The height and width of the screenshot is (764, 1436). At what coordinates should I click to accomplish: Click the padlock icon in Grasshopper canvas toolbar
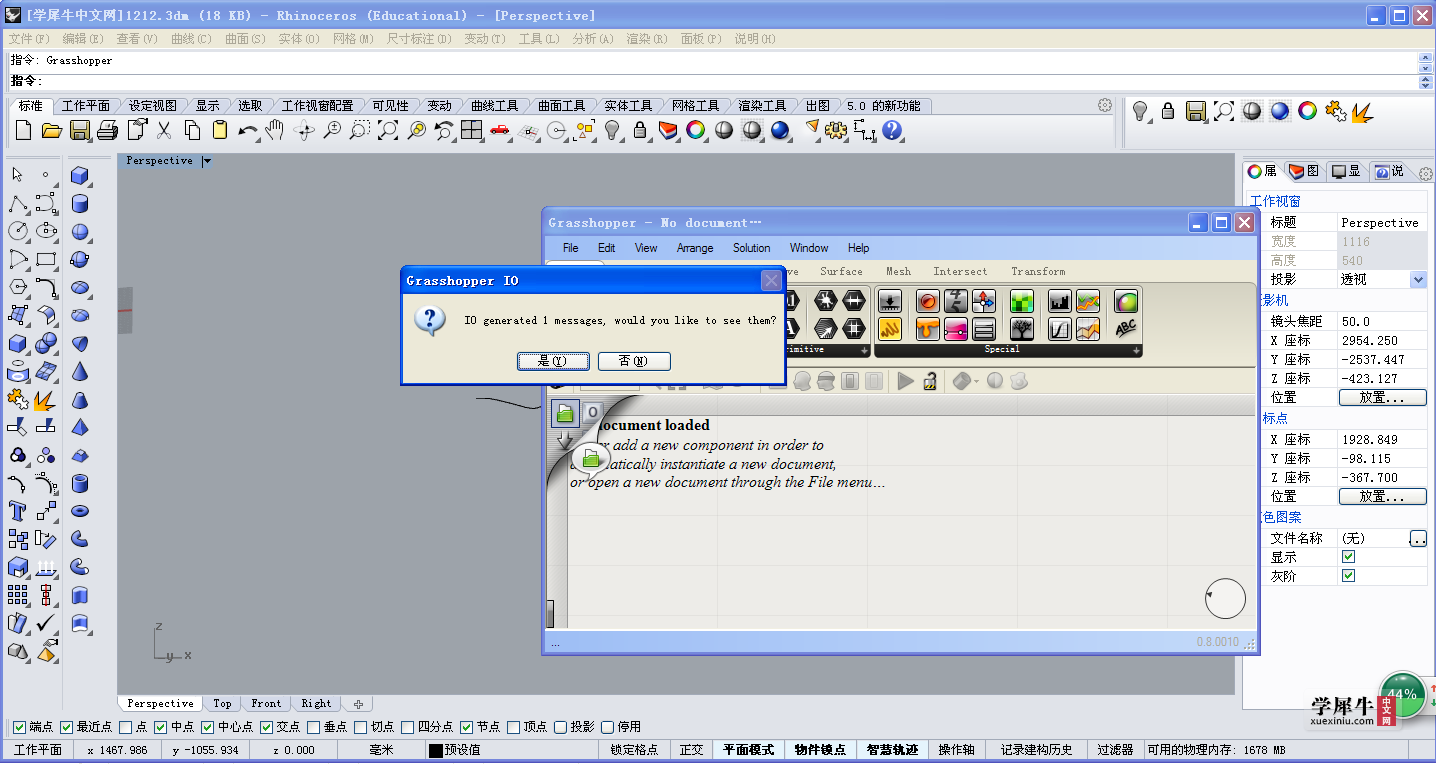click(x=930, y=381)
